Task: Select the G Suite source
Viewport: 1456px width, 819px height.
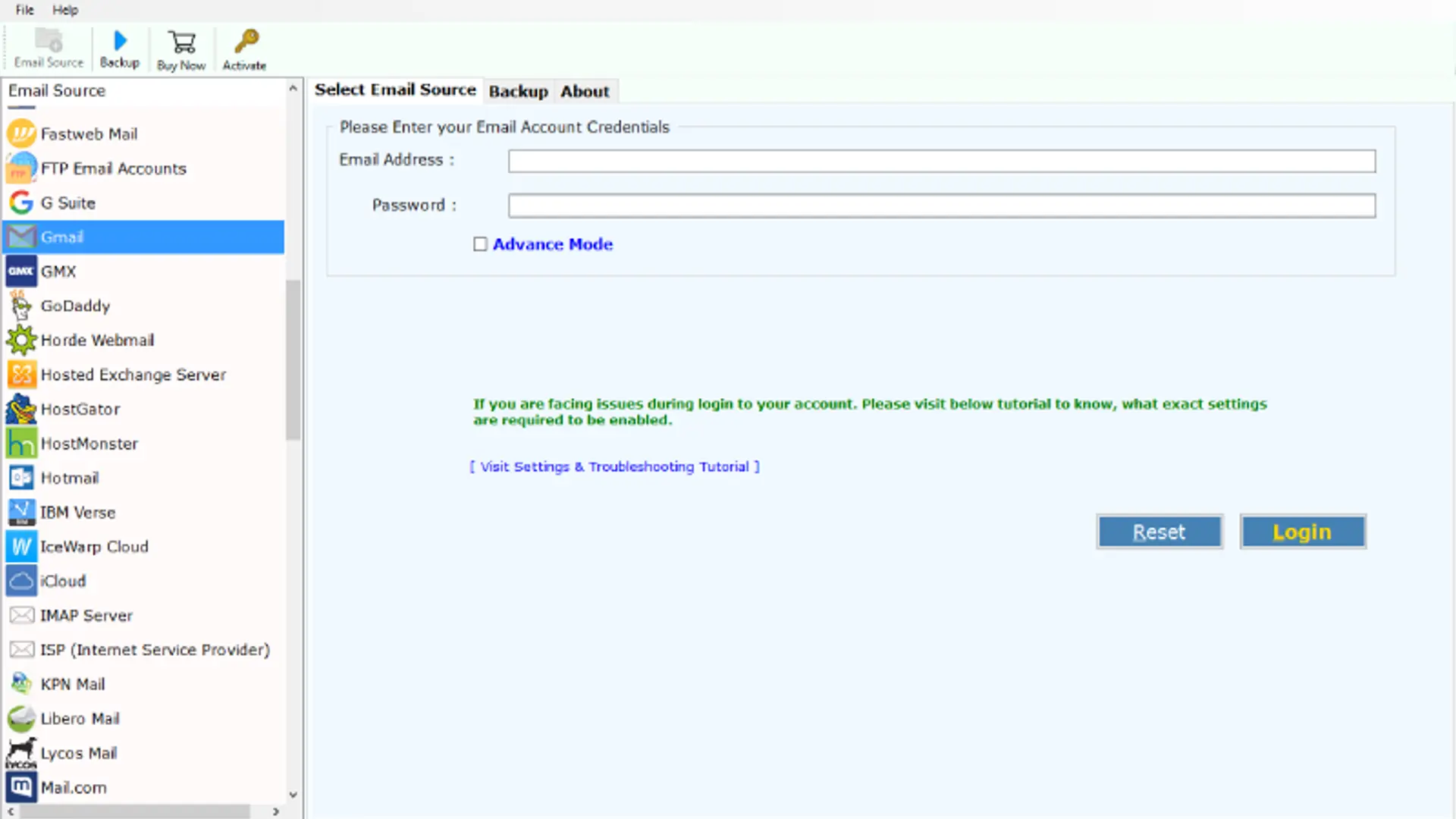Action: pyautogui.click(x=68, y=202)
